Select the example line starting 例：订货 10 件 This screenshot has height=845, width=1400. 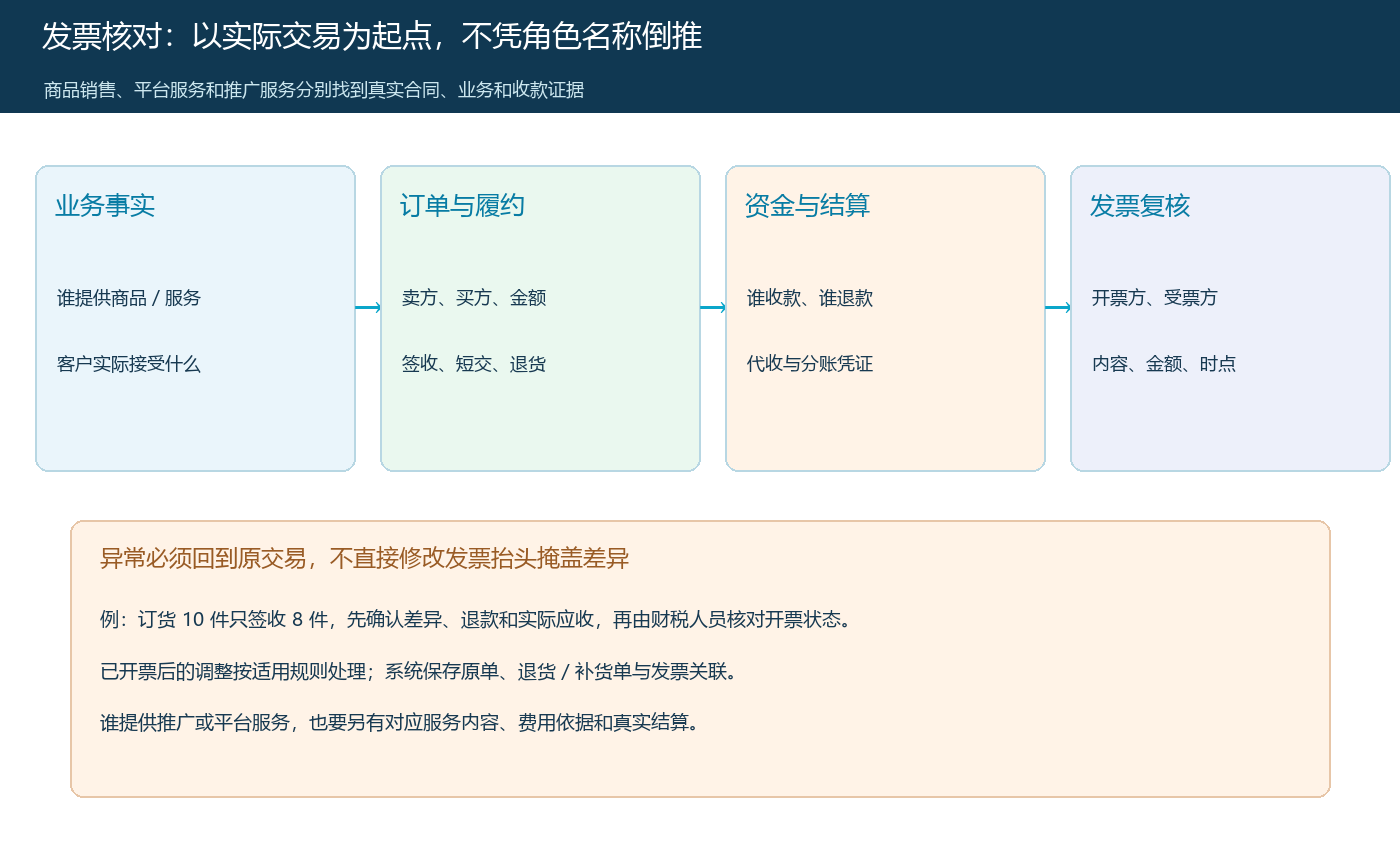pos(476,619)
